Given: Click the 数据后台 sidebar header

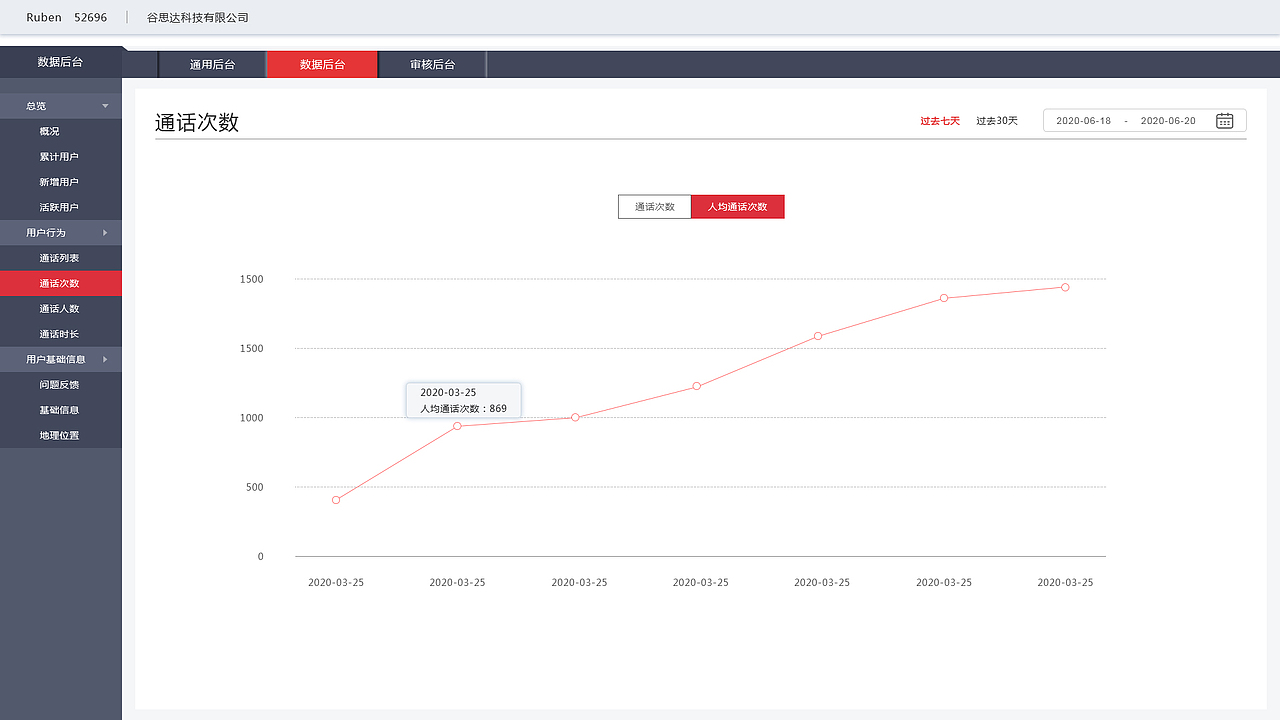Looking at the screenshot, I should coord(60,62).
